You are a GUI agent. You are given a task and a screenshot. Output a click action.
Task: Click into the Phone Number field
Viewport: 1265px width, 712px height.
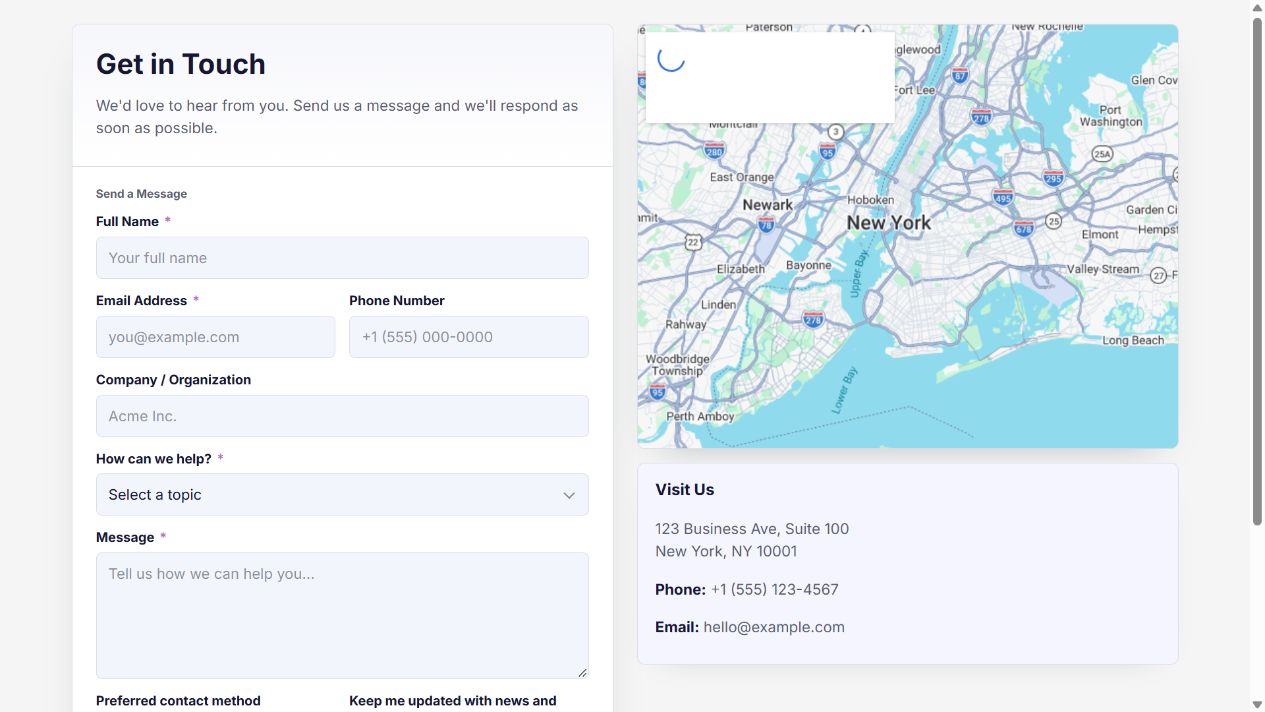pyautogui.click(x=469, y=337)
